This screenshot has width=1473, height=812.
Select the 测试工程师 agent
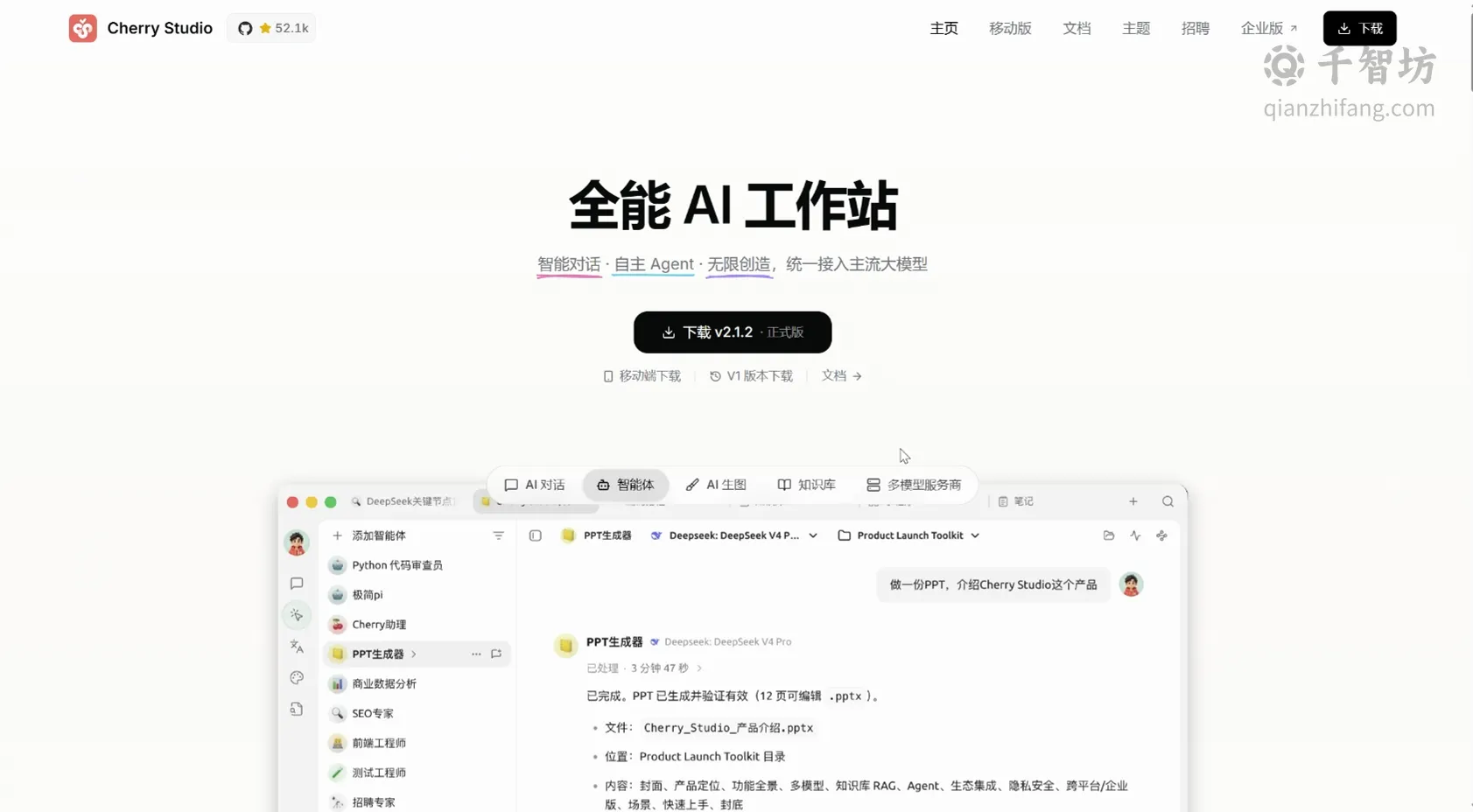coord(417,773)
